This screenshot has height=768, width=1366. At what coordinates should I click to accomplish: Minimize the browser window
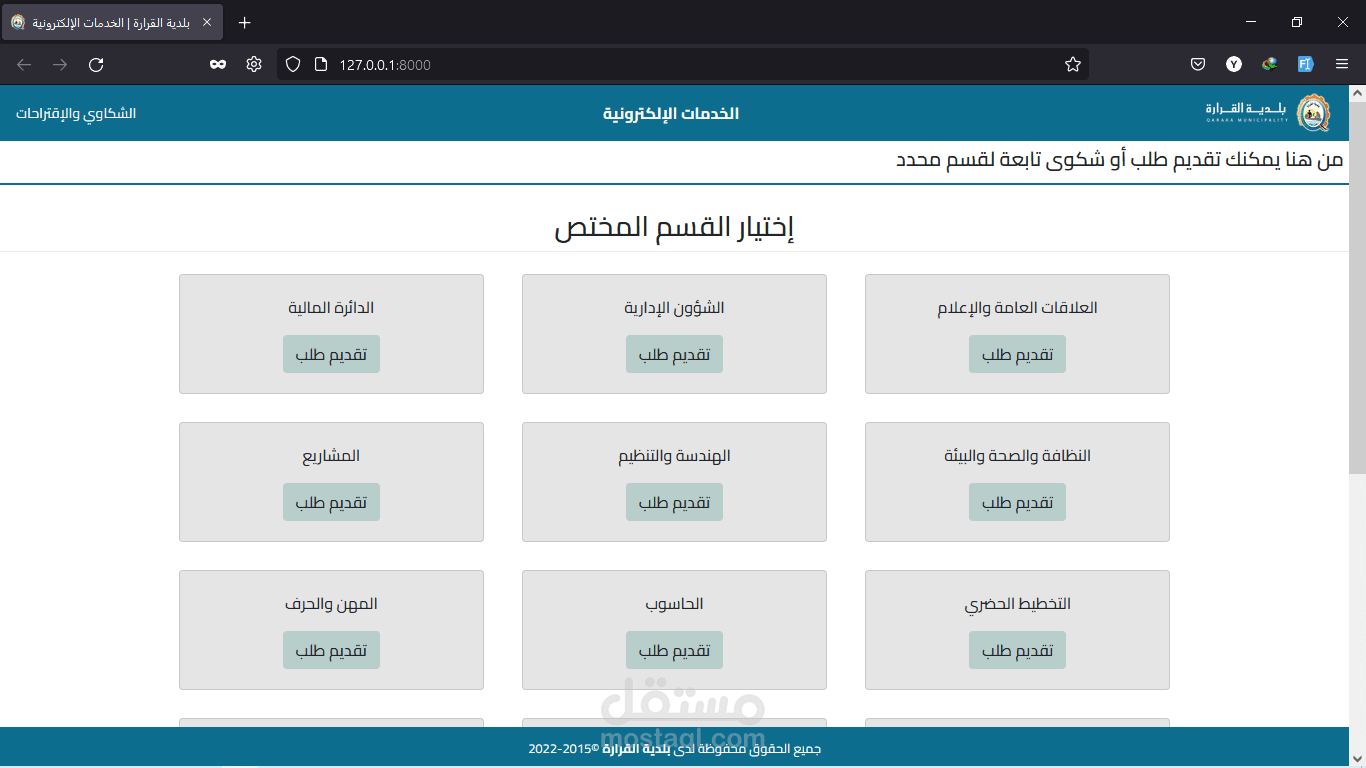click(1251, 22)
